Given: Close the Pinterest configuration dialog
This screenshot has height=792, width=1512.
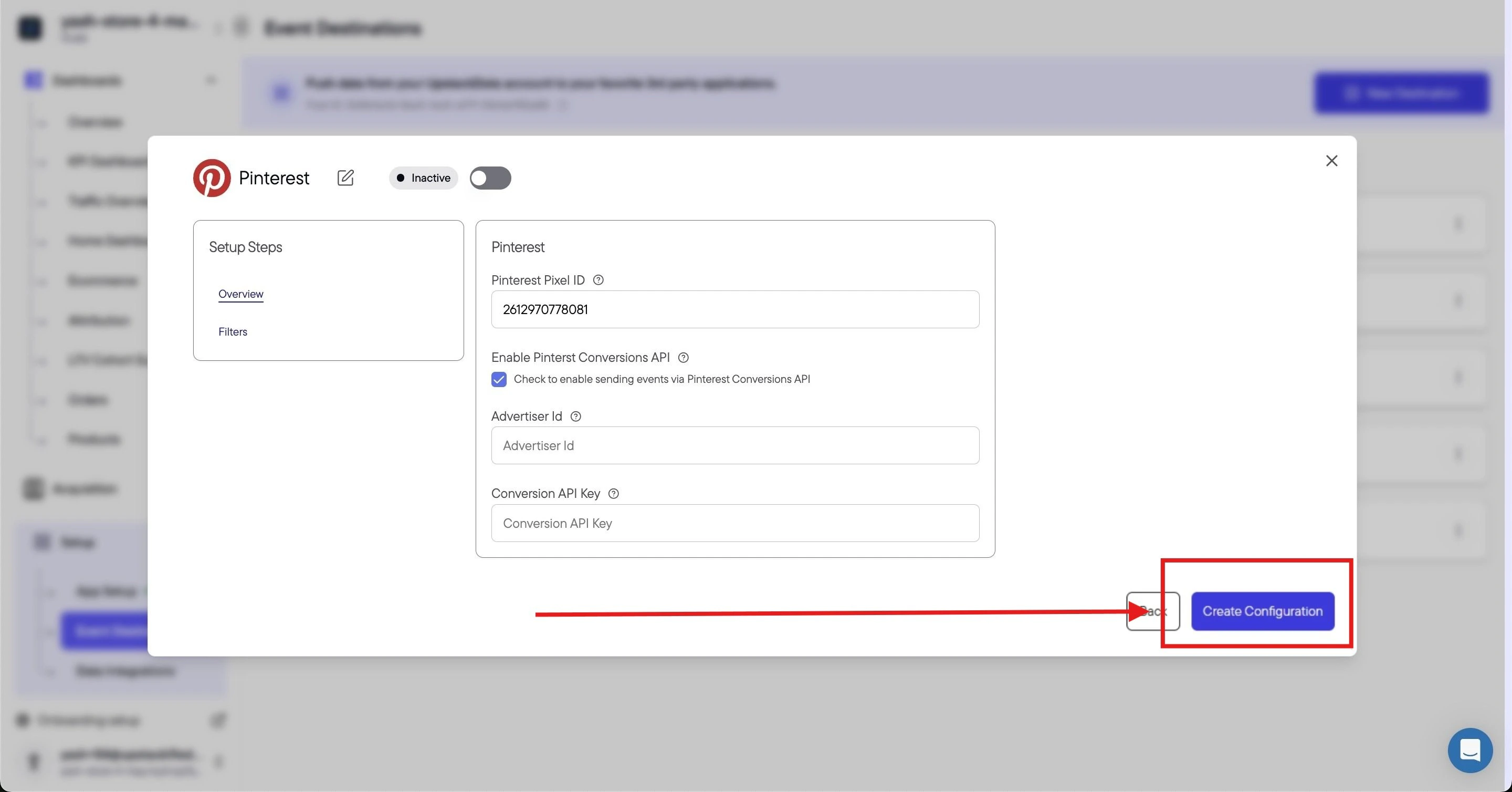Looking at the screenshot, I should click(x=1331, y=161).
